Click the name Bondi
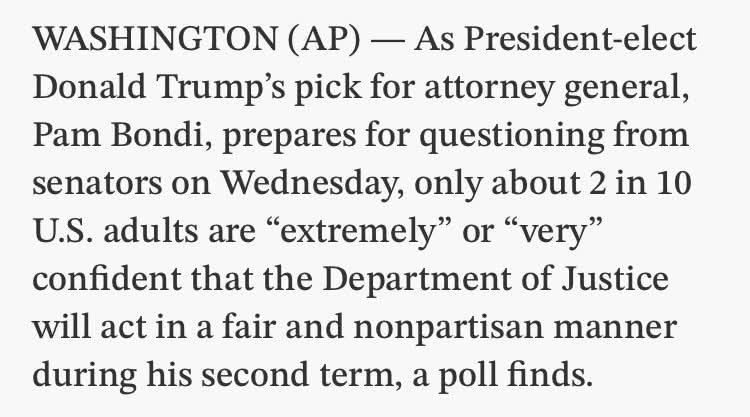The width and height of the screenshot is (750, 417). (158, 135)
